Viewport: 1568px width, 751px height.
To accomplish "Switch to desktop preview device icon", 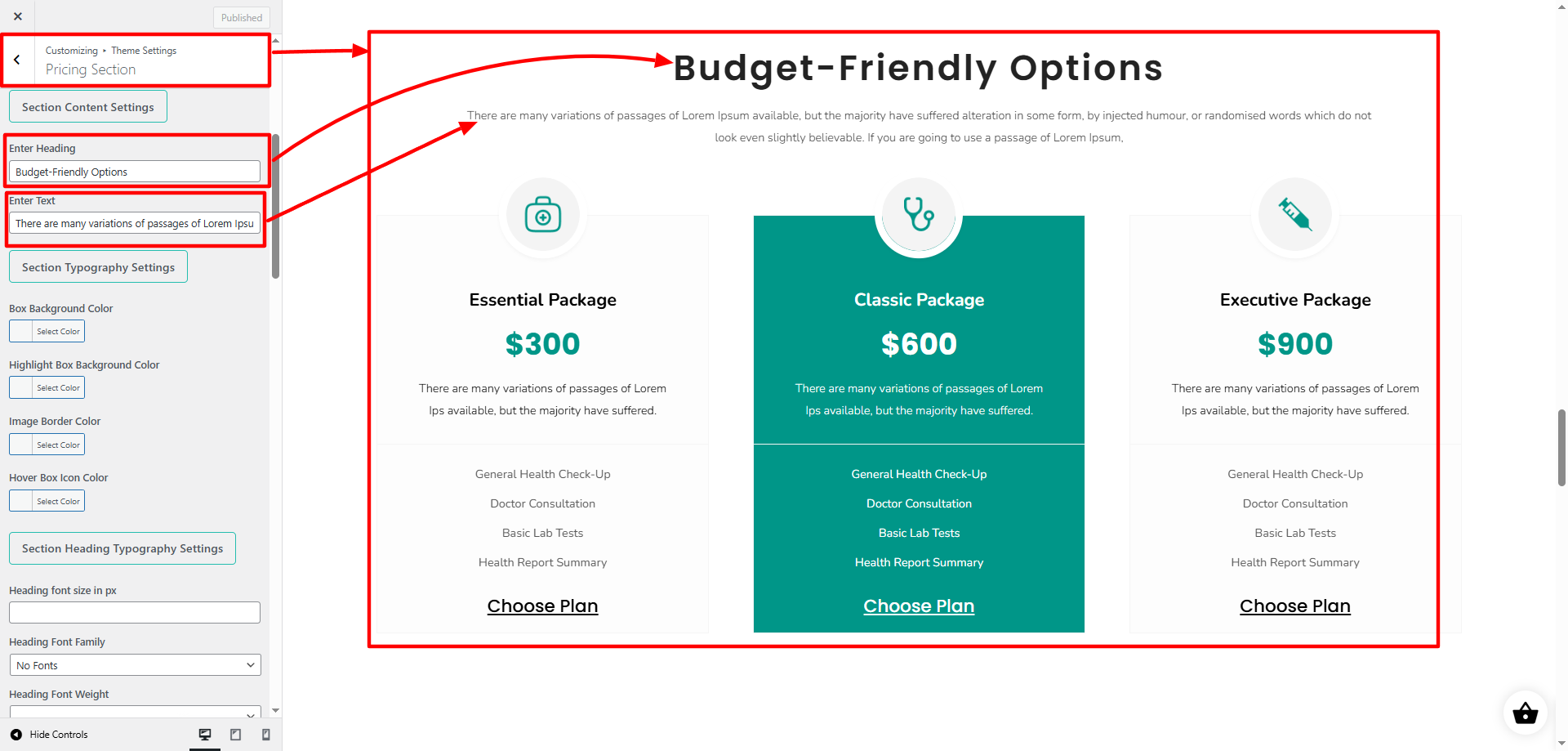I will tap(205, 735).
